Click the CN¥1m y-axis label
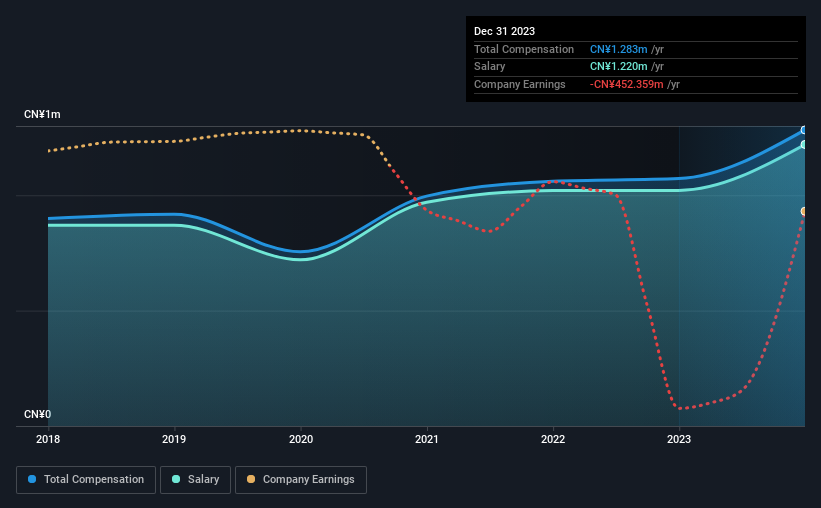Image resolution: width=821 pixels, height=508 pixels. pos(42,115)
